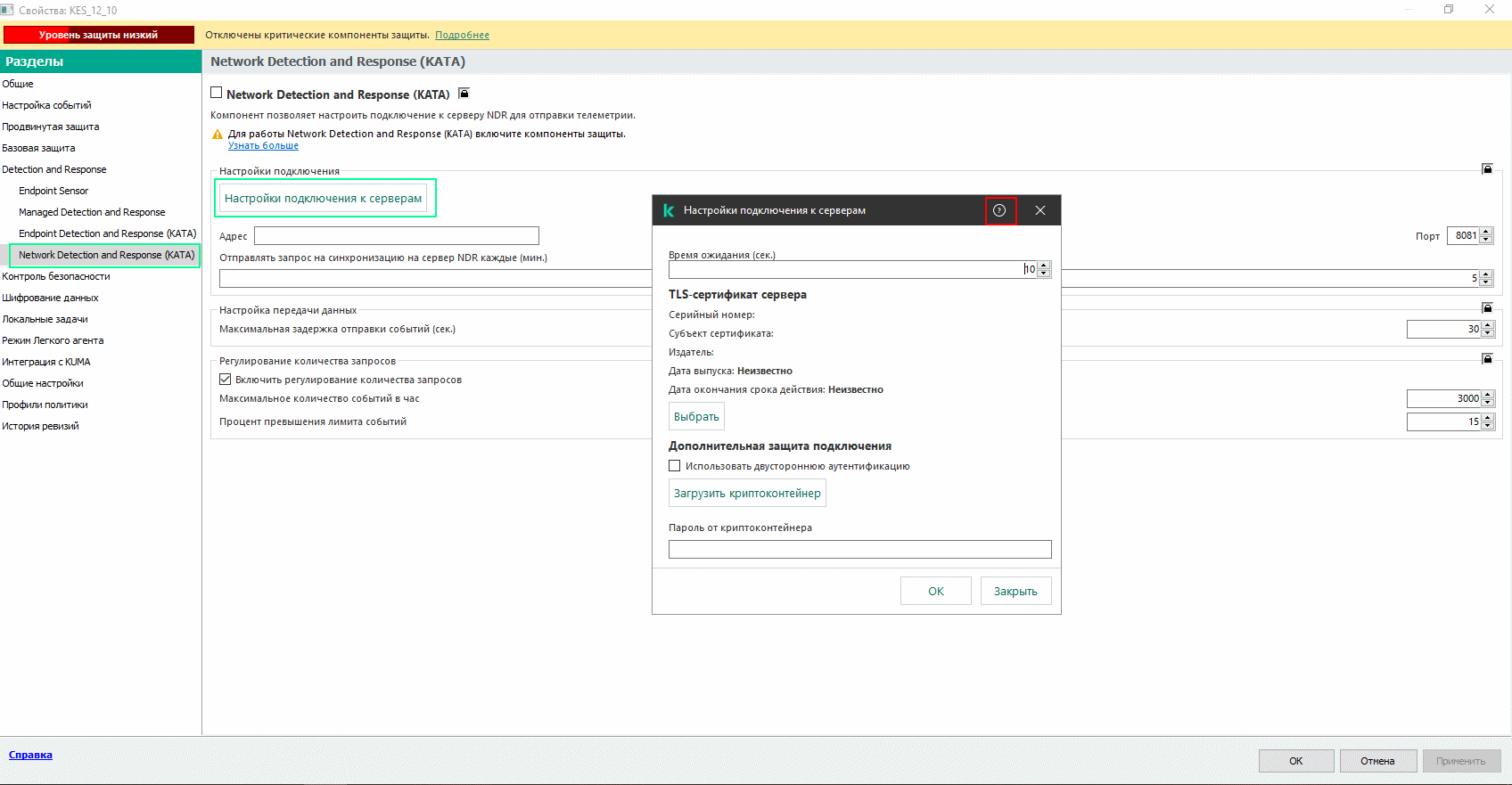Open the Локальные задачи section

coord(45,319)
